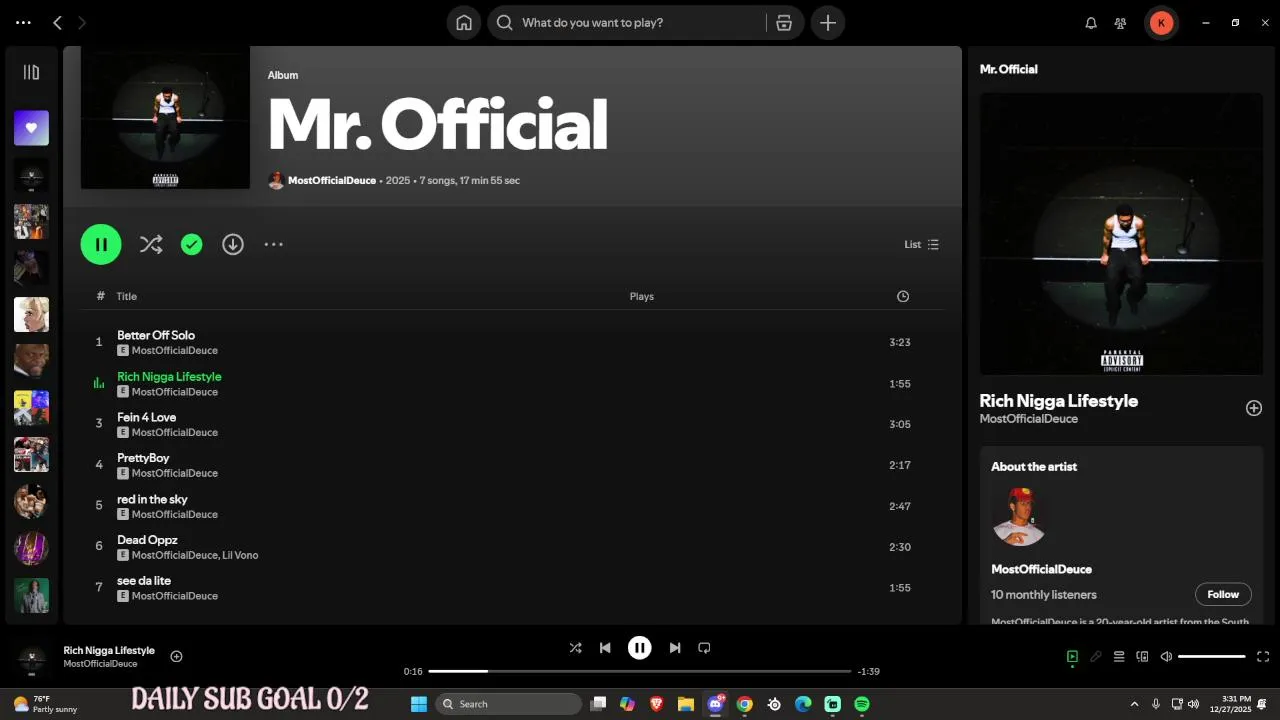The width and height of the screenshot is (1280, 720).
Task: Enable shuffle for the album
Action: (151, 244)
